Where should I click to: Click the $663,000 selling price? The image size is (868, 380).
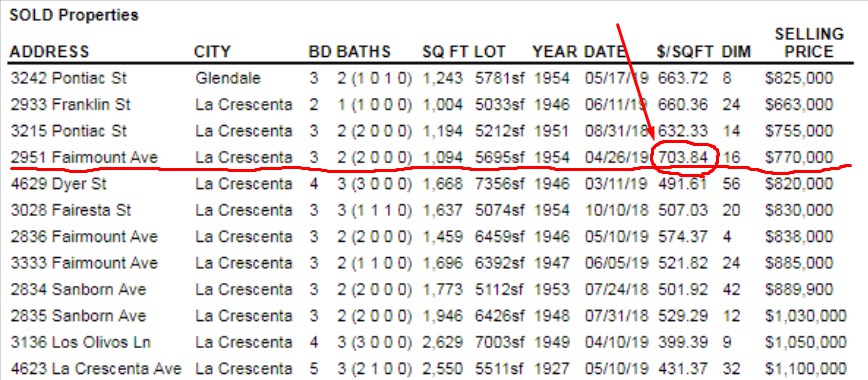pos(799,105)
